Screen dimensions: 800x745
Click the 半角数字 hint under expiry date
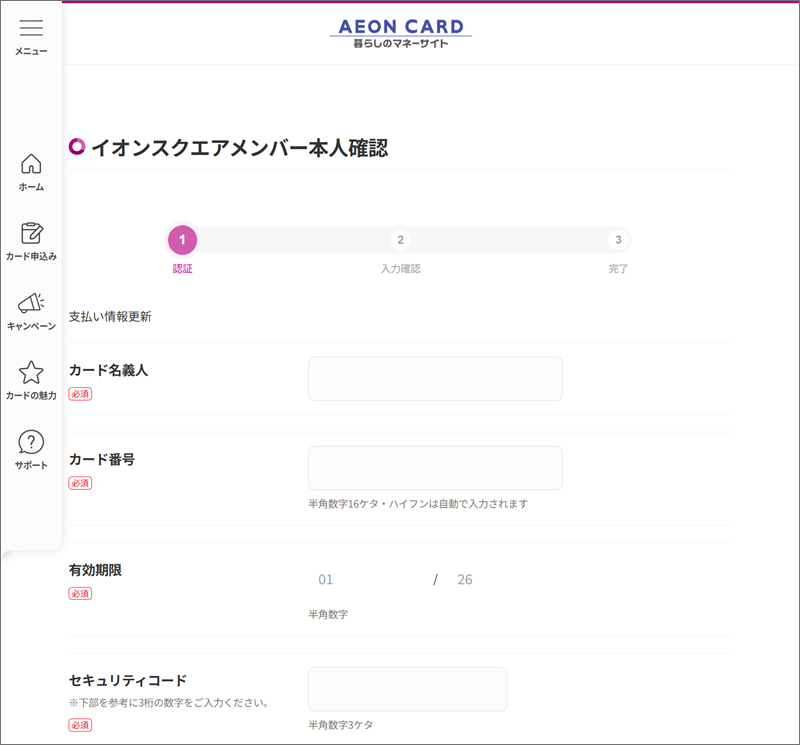point(328,614)
